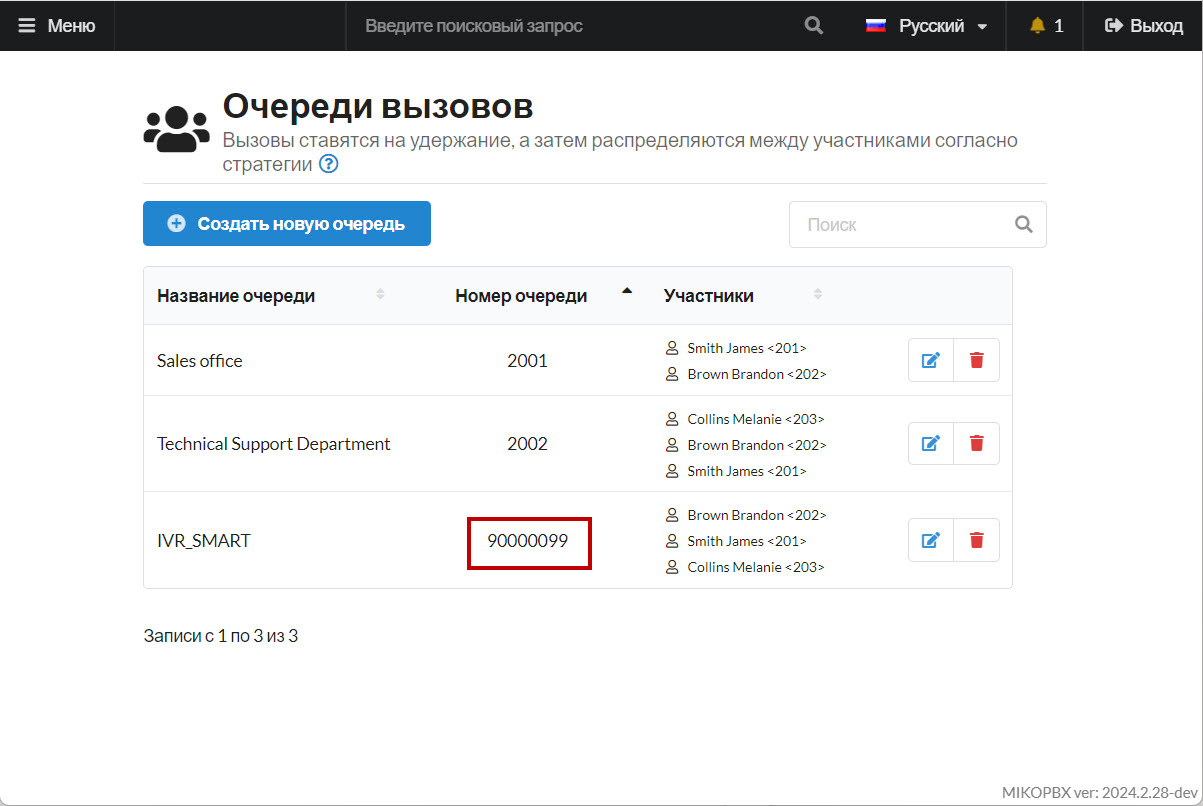Click trash icon for Technical Support Department
The height and width of the screenshot is (806, 1203).
pos(977,443)
